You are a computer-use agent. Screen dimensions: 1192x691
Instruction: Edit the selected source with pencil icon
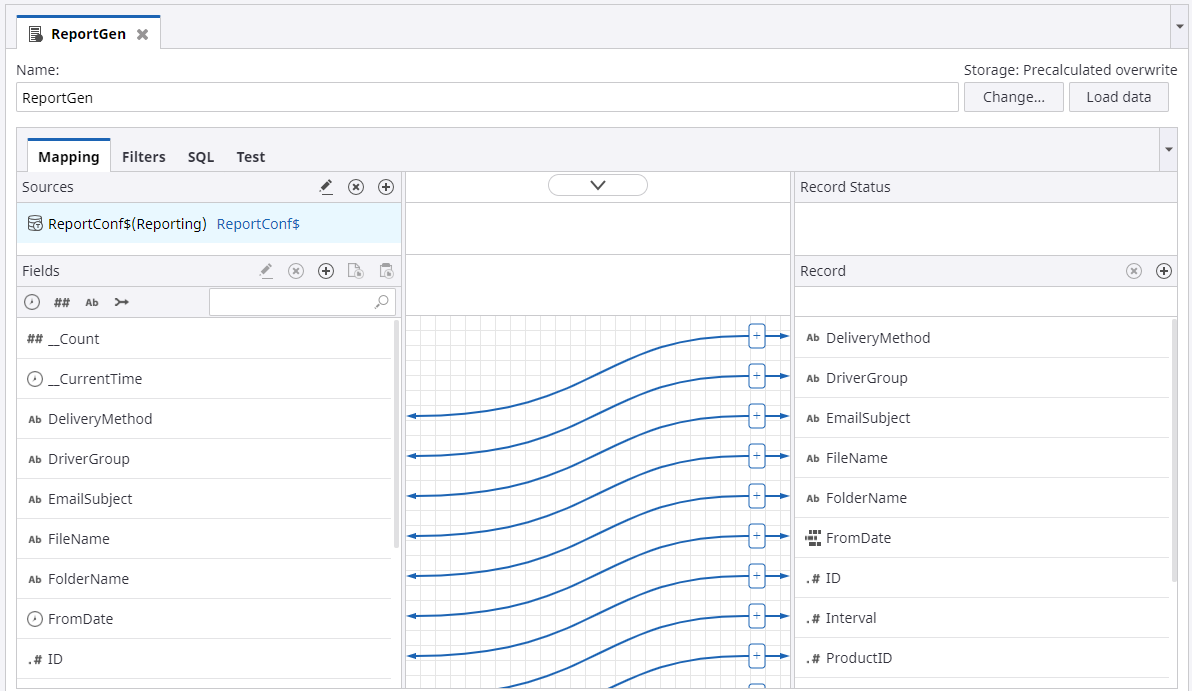326,187
